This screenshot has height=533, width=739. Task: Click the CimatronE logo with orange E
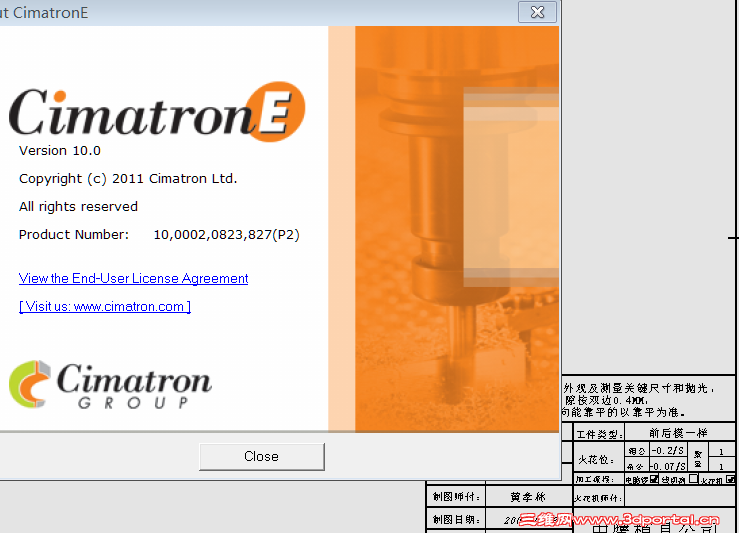tap(157, 112)
